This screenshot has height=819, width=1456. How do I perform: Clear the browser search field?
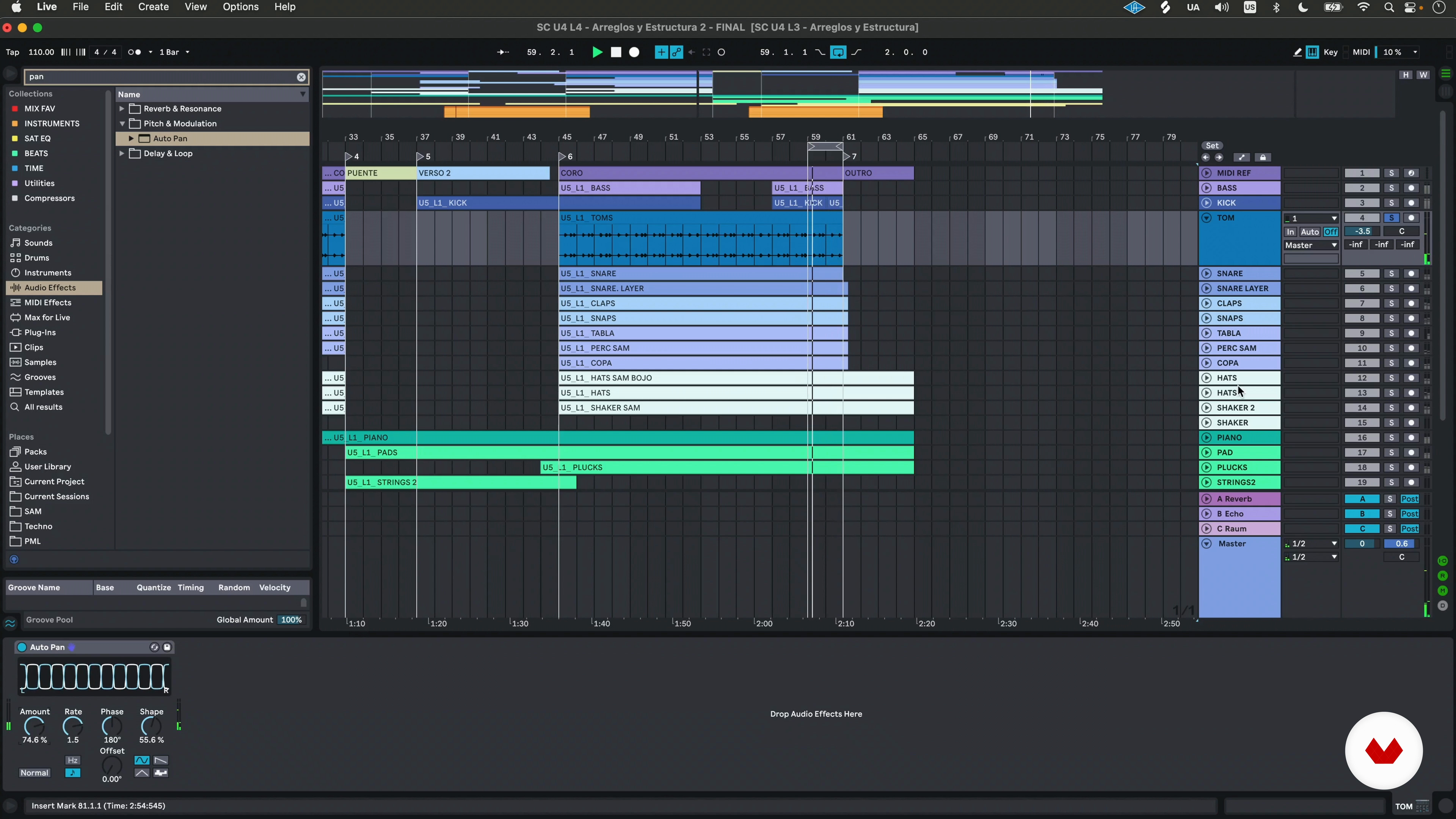[301, 77]
